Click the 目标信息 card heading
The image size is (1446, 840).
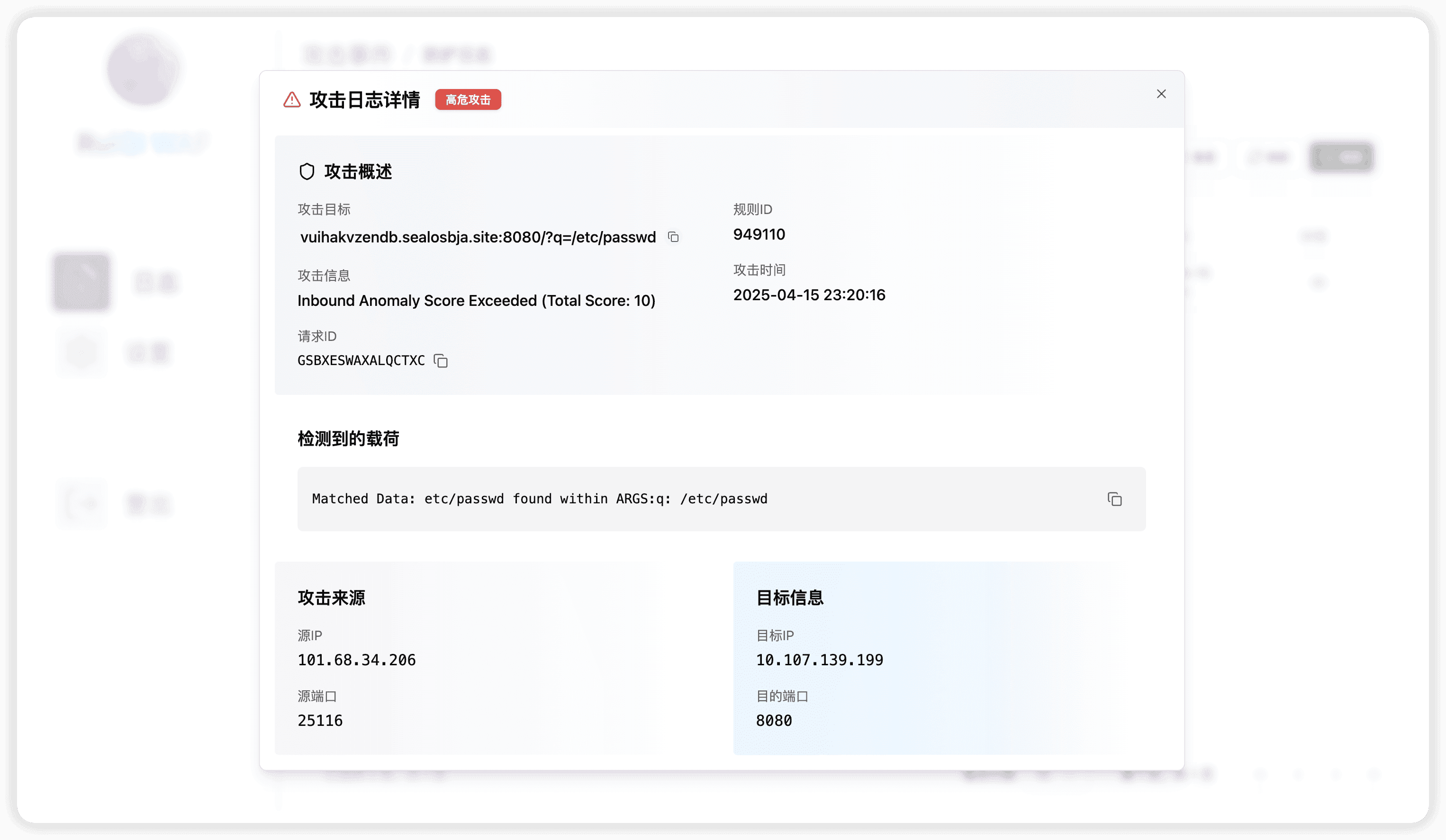(x=789, y=598)
